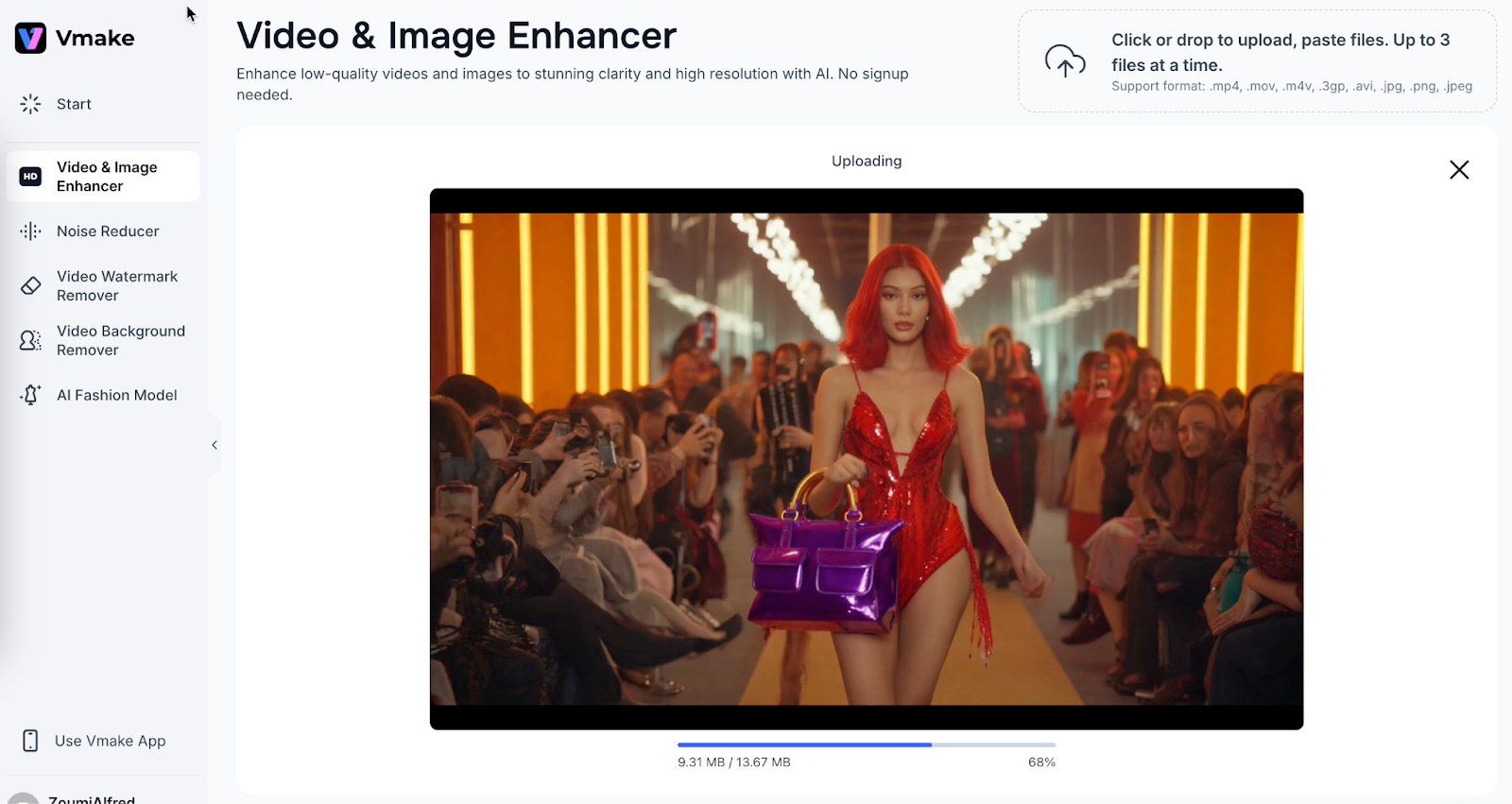The height and width of the screenshot is (804, 1512).
Task: Click the AI Fashion Model icon
Action: click(30, 395)
